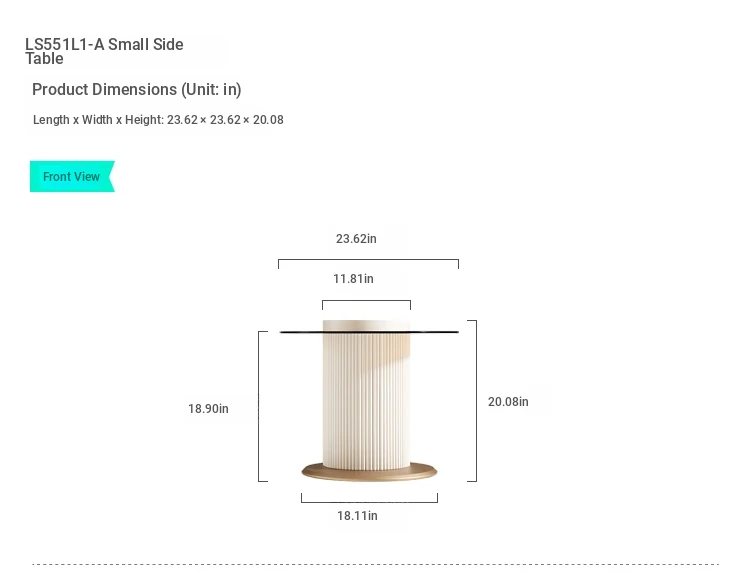Viewport: 750px width, 585px height.
Task: Click the bracket line above 11.81in column
Action: click(366, 305)
